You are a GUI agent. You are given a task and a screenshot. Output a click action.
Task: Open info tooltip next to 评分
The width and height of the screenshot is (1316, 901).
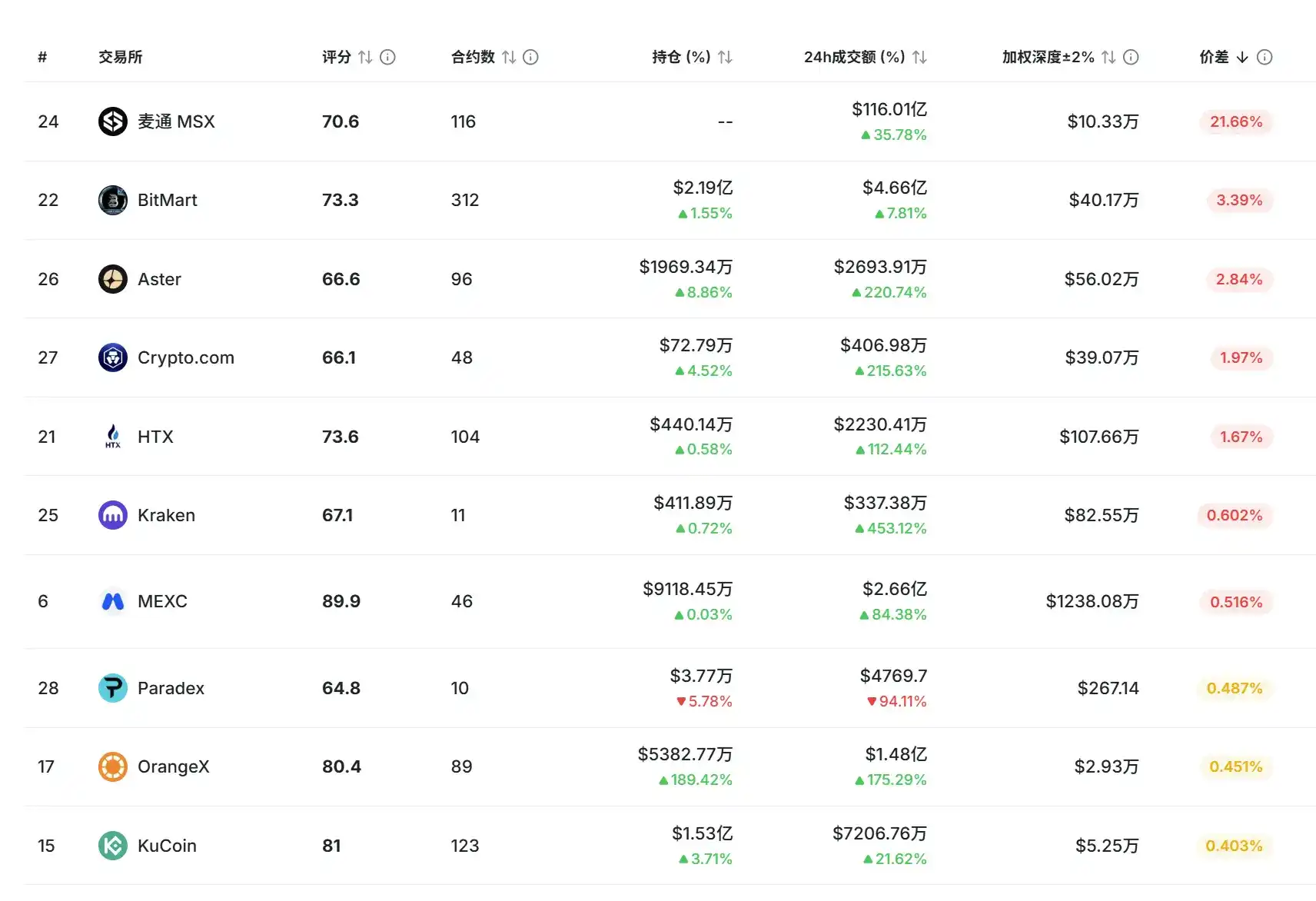point(387,57)
